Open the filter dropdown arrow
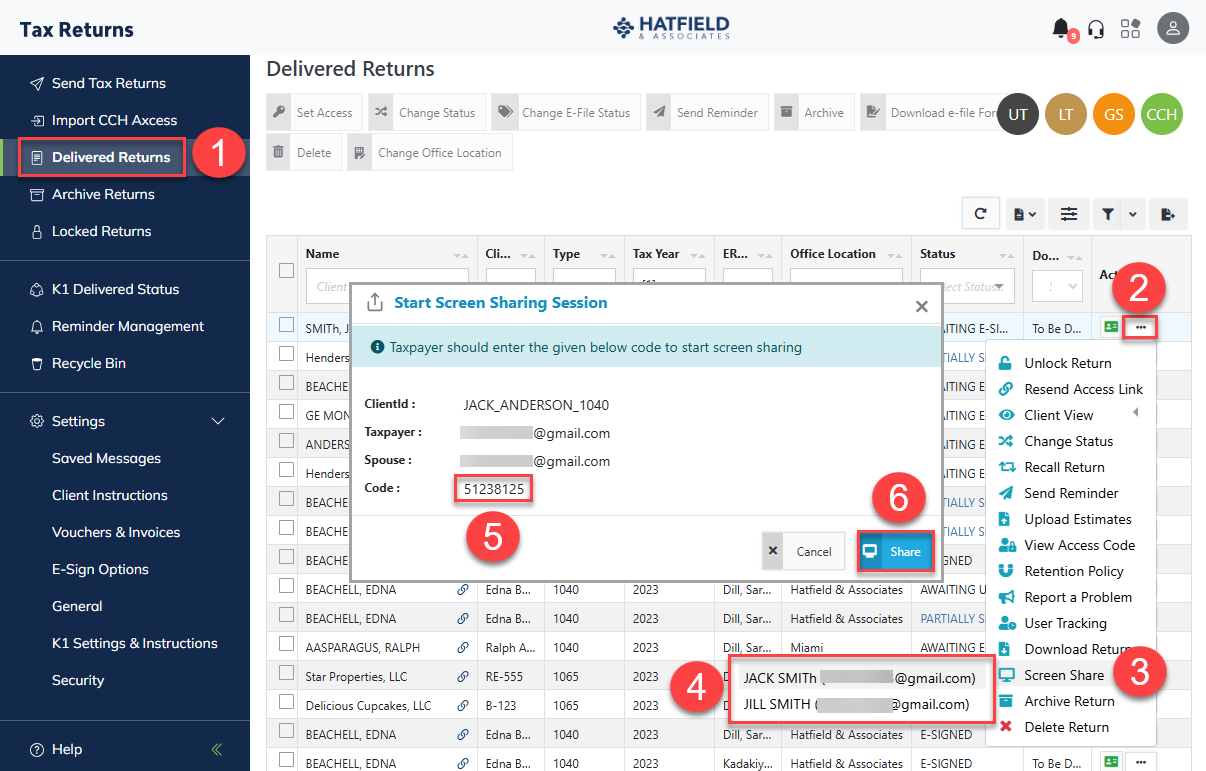 pos(1132,213)
